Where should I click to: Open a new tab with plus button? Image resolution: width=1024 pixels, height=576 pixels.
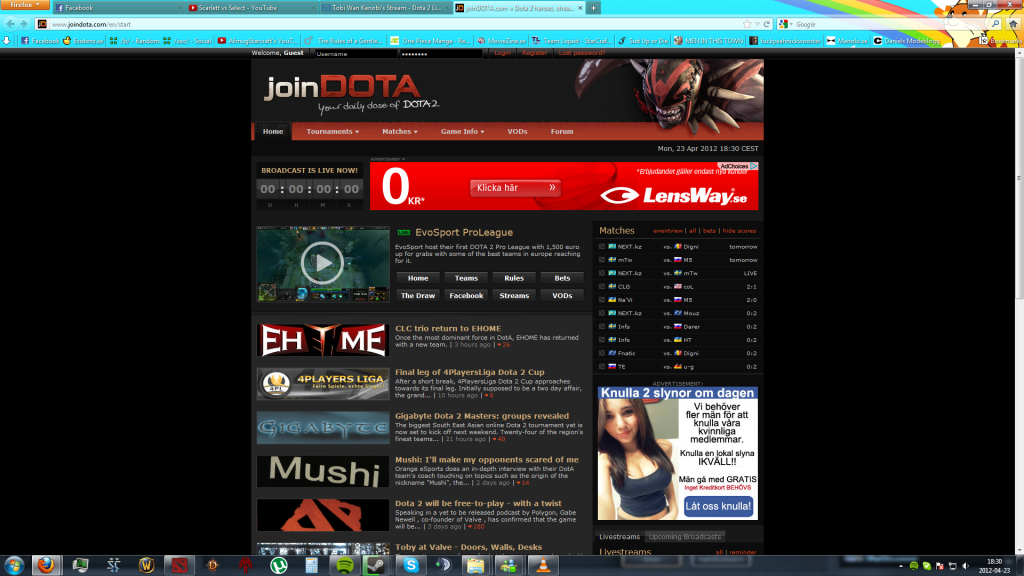593,8
